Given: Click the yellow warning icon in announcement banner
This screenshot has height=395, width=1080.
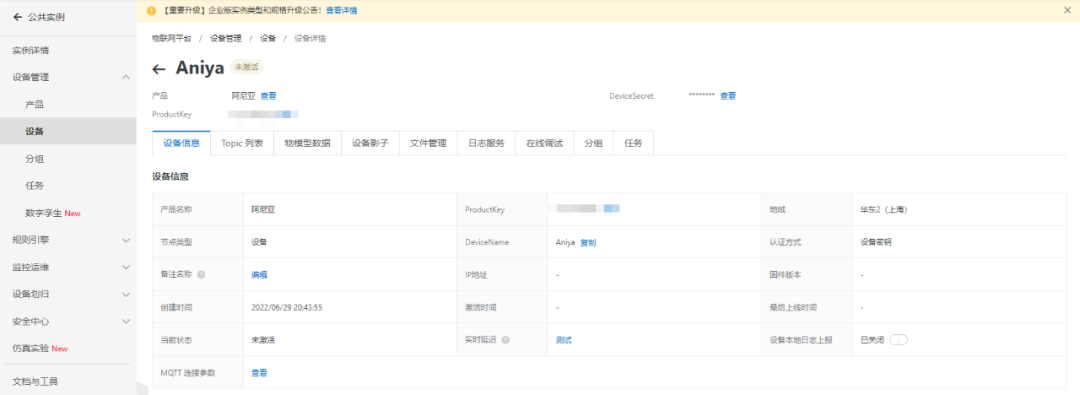Looking at the screenshot, I should coord(152,10).
